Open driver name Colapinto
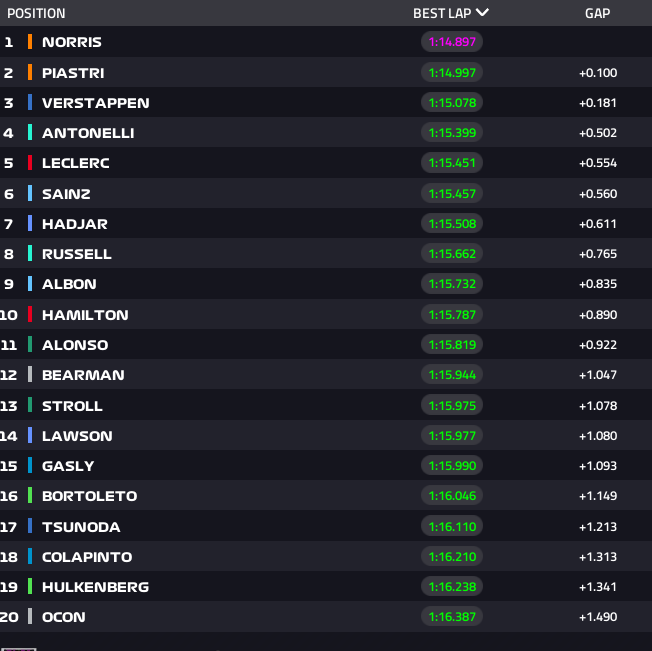This screenshot has width=652, height=651. coord(87,557)
